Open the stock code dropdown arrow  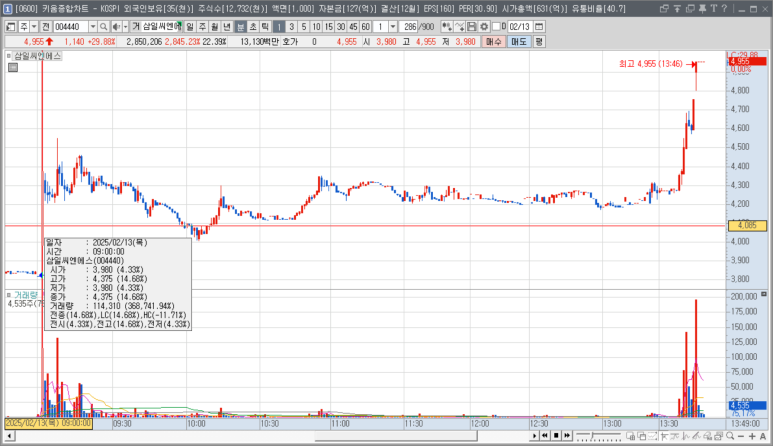pos(93,27)
